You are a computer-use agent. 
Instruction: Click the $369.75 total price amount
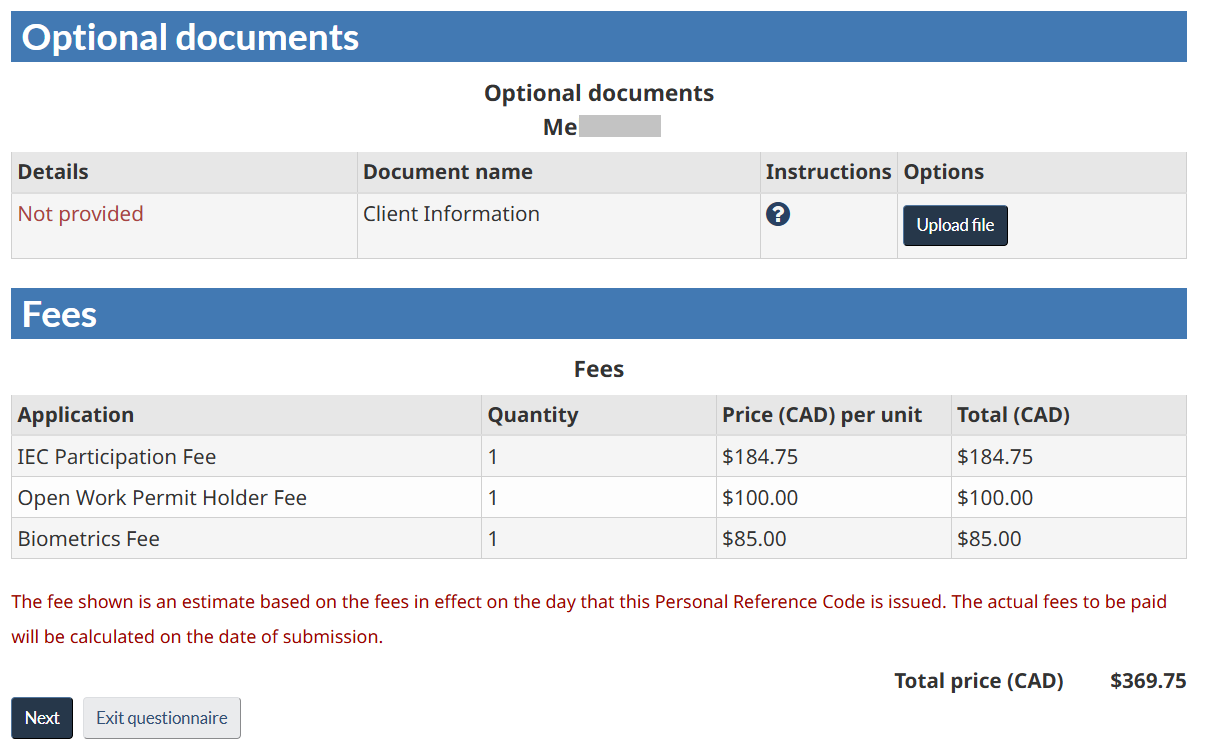coord(1148,681)
